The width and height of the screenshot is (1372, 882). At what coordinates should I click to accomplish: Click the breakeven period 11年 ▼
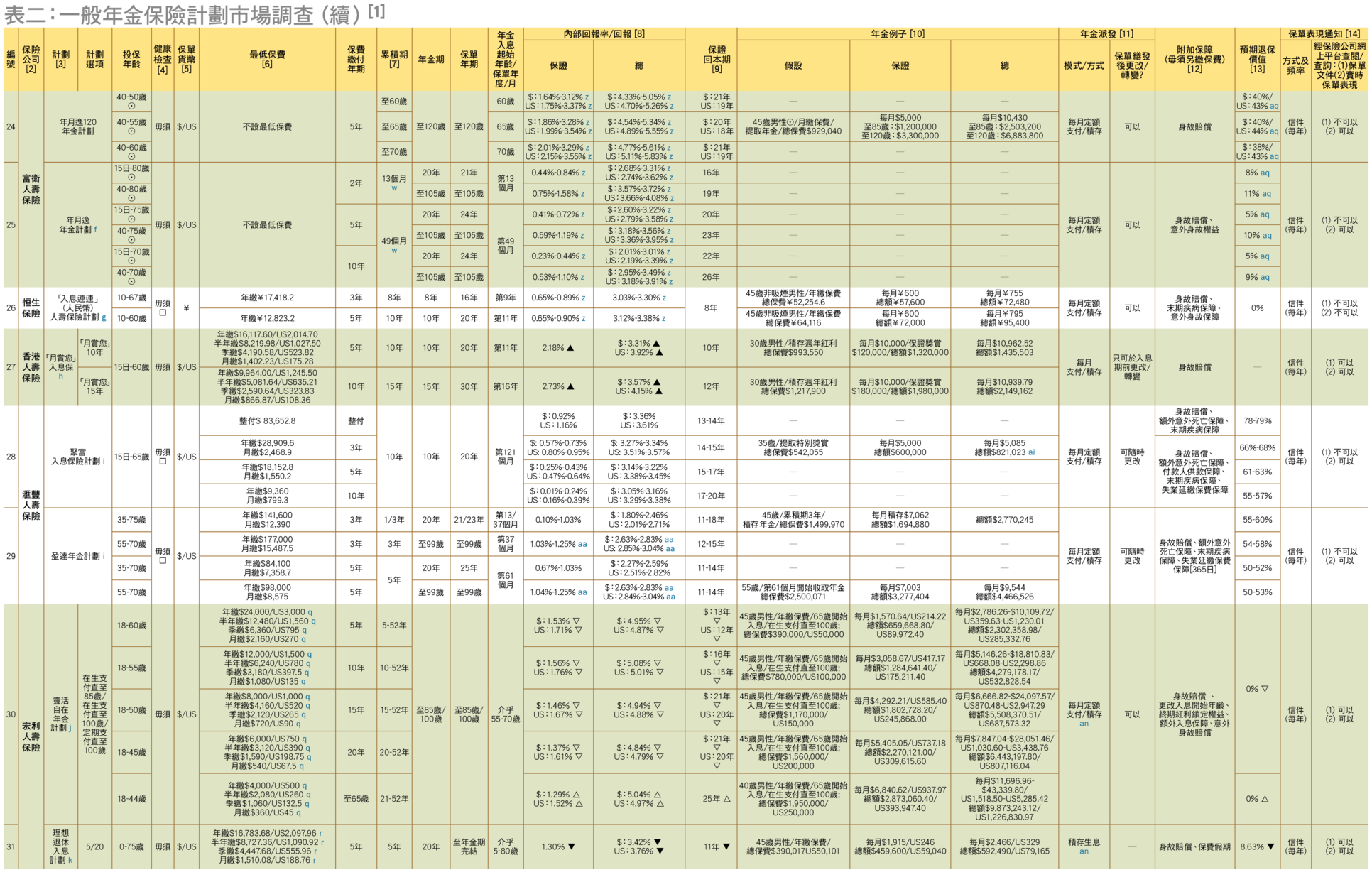(x=717, y=846)
